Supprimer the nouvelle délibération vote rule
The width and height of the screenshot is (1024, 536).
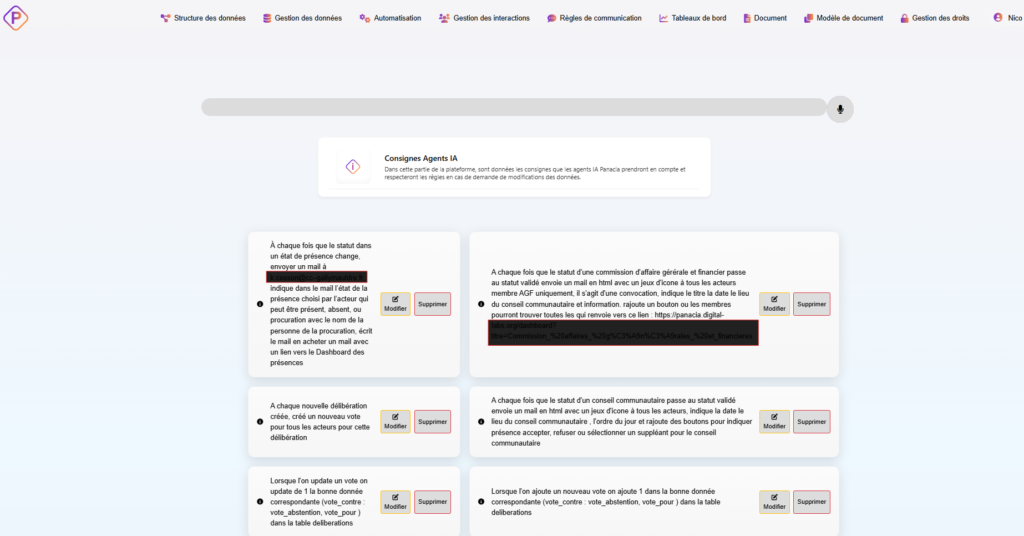pyautogui.click(x=432, y=421)
